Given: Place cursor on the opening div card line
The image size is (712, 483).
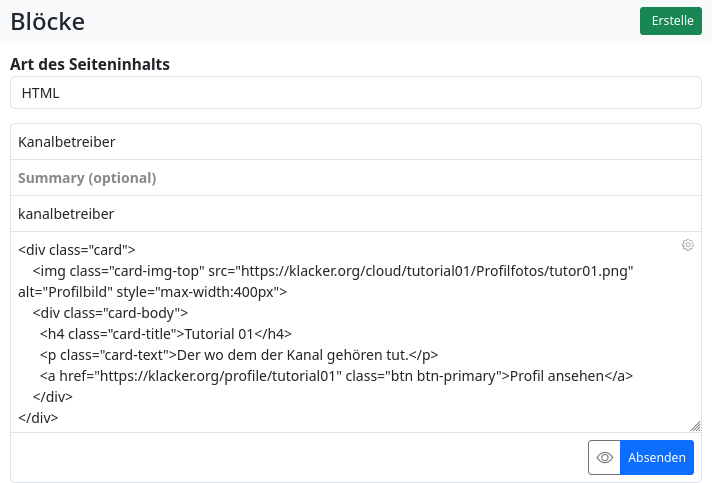Looking at the screenshot, I should point(76,250).
